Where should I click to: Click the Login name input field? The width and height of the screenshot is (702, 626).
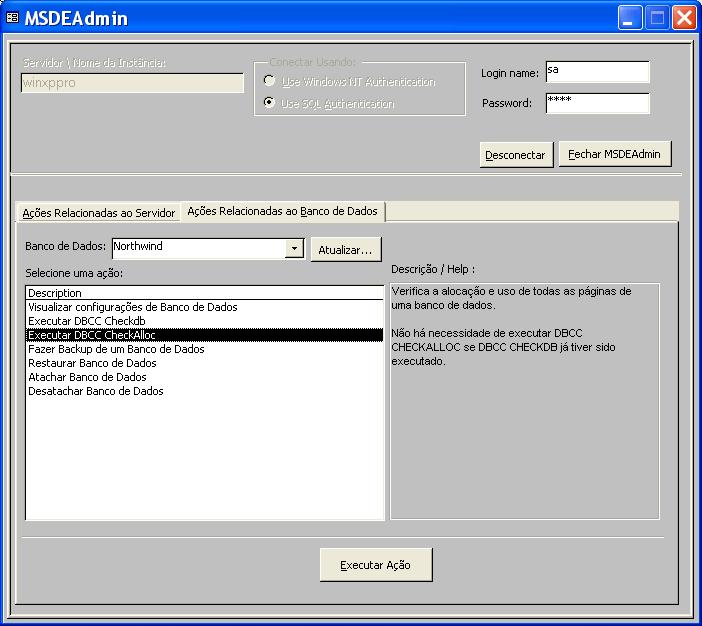coord(597,72)
